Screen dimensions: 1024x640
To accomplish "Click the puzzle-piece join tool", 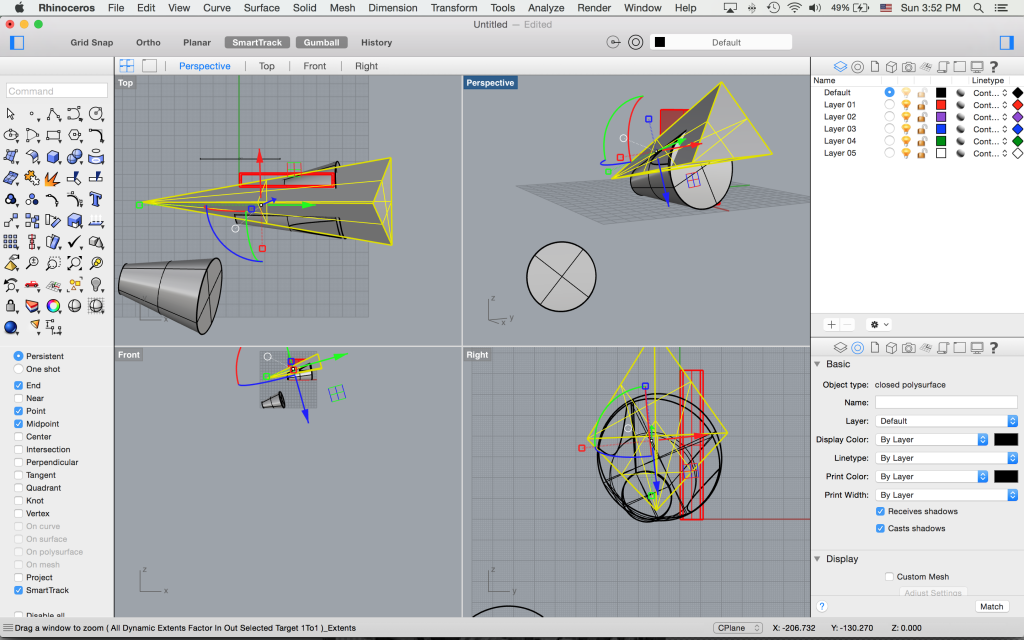I will coord(32,178).
